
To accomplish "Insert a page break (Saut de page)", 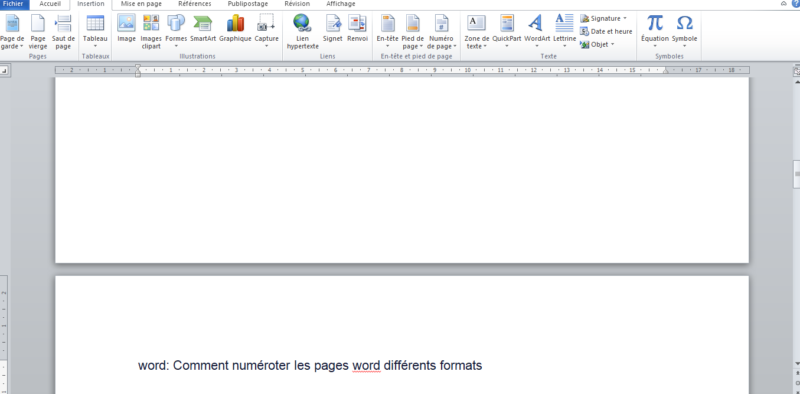I will tap(63, 32).
